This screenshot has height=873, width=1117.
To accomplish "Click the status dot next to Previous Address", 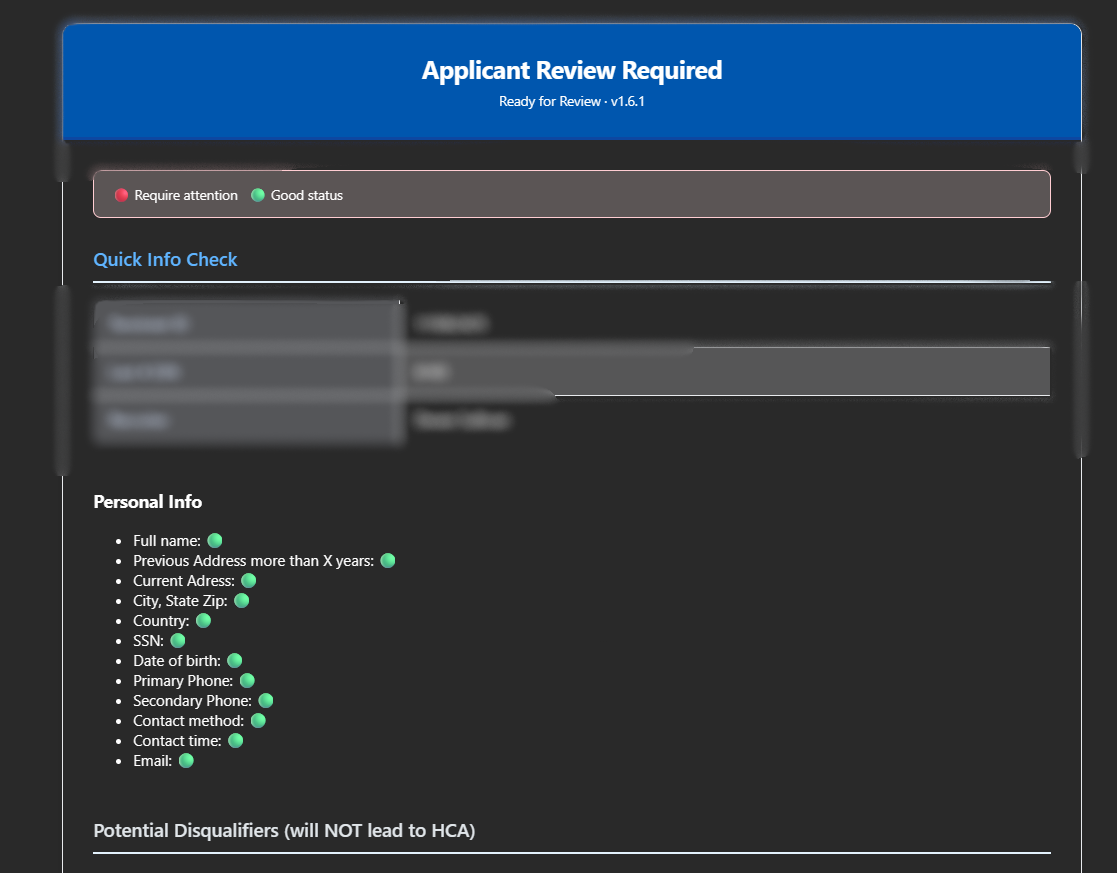I will [x=387, y=561].
